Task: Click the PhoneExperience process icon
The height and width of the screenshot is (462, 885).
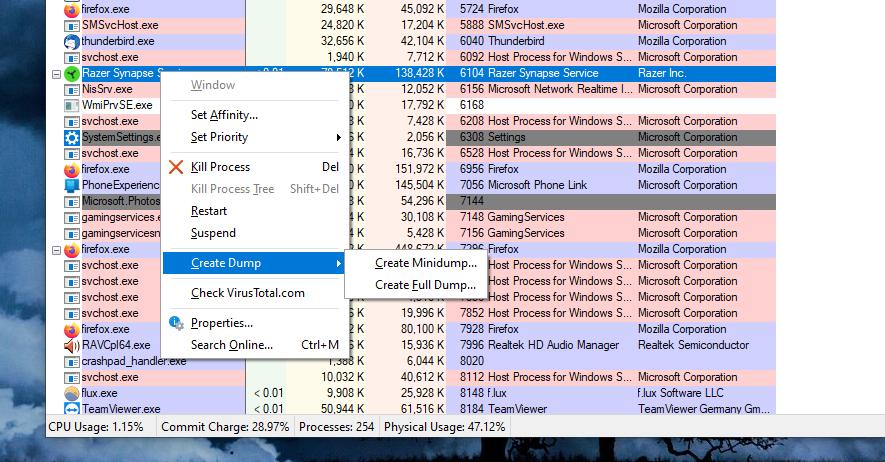Action: coord(72,185)
